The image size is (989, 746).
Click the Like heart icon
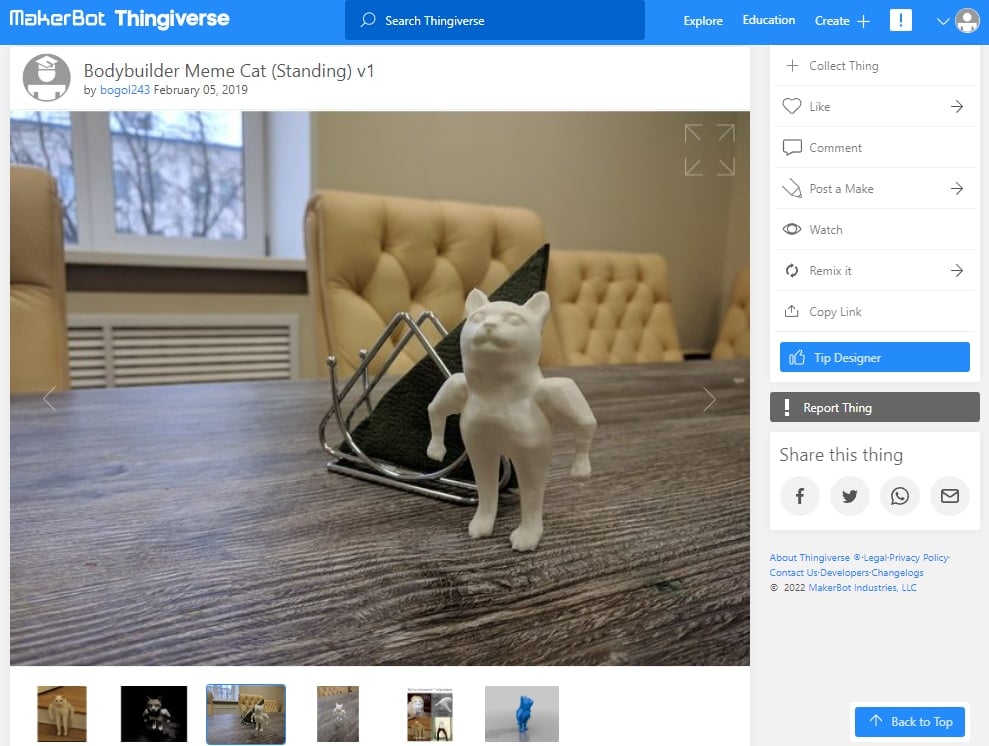[x=792, y=106]
